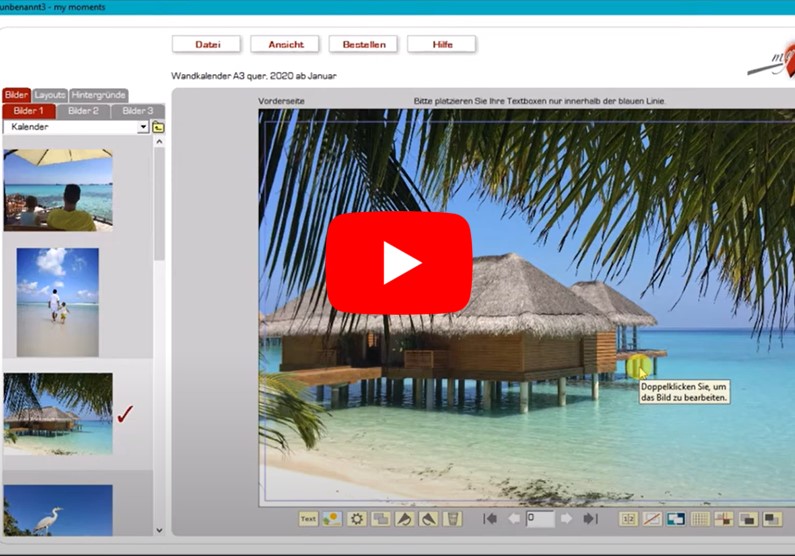This screenshot has width=795, height=556.
Task: Open the folder browse icon beside Kalender
Action: (158, 127)
